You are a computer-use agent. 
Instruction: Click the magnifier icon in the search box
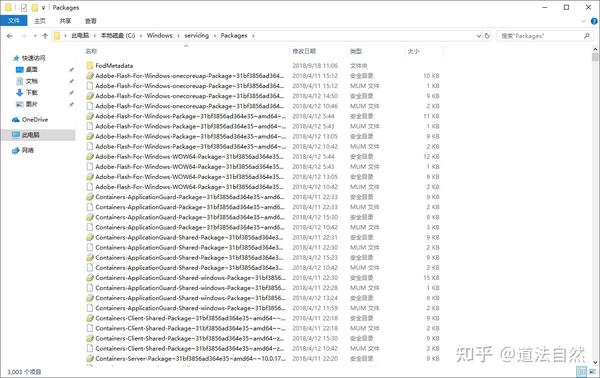coord(587,36)
